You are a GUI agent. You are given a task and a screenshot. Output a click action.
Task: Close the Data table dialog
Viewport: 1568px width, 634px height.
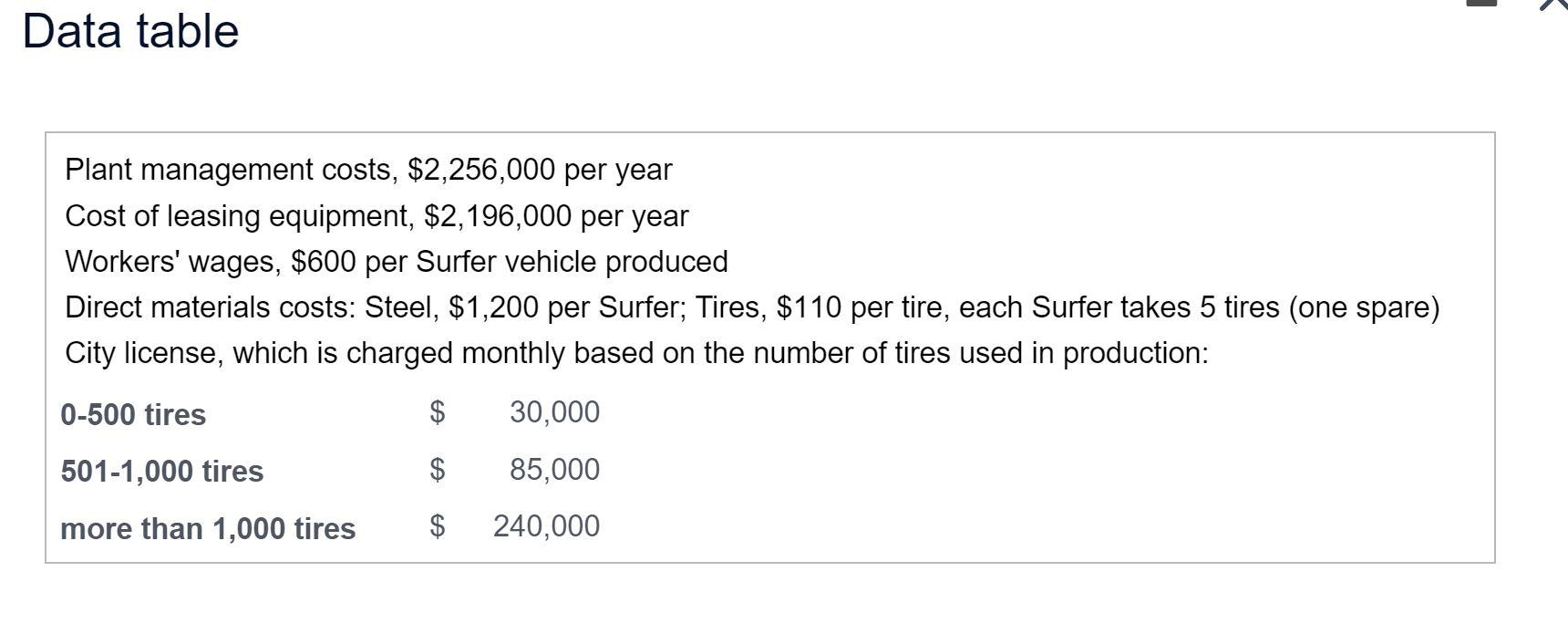[1554, 4]
